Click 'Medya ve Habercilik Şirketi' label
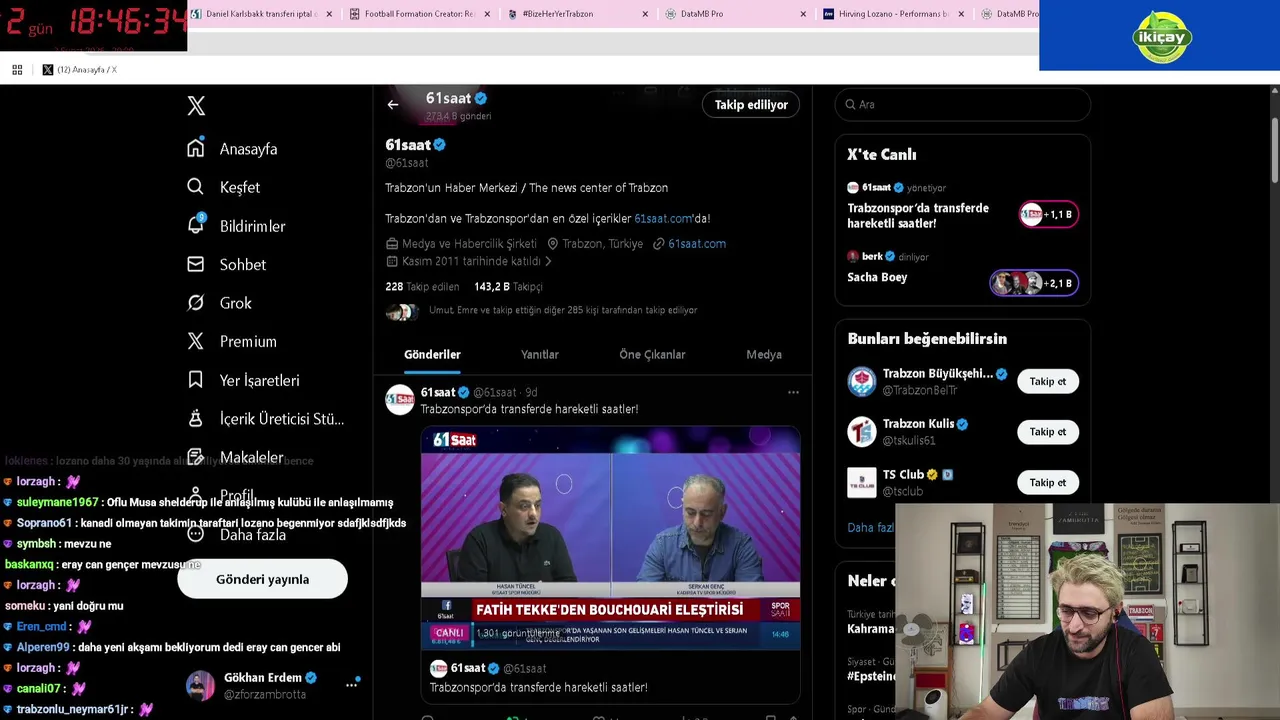Image resolution: width=1280 pixels, height=720 pixels. pos(469,243)
